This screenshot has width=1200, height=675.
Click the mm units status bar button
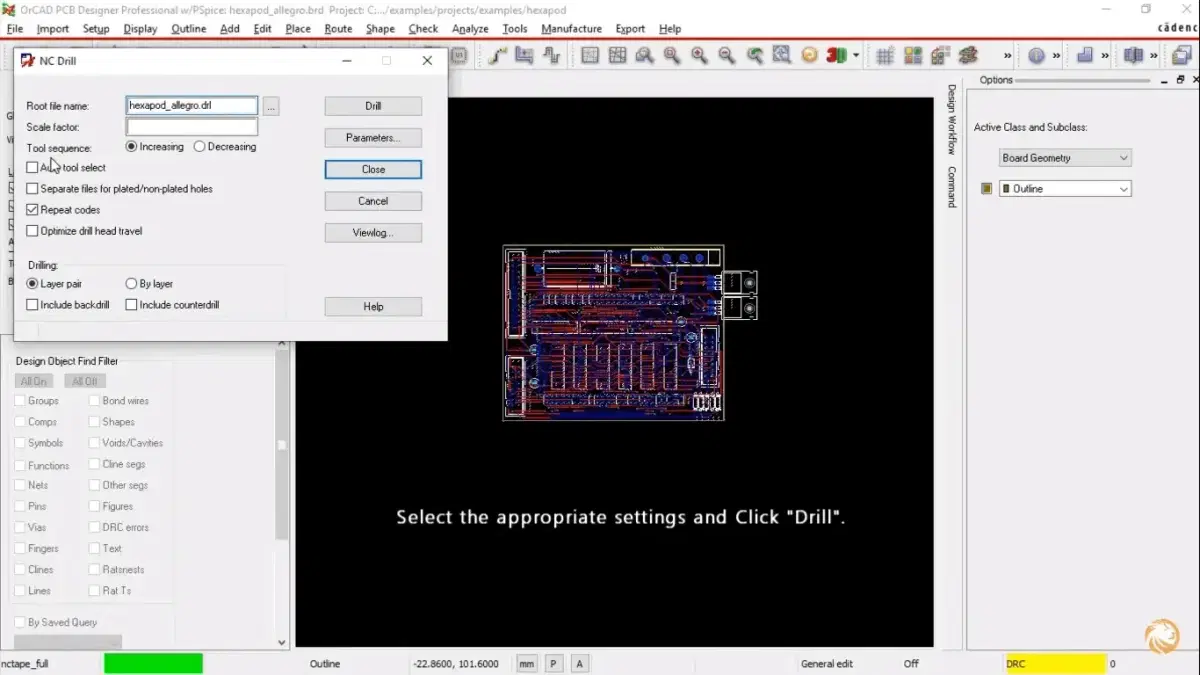pos(527,663)
